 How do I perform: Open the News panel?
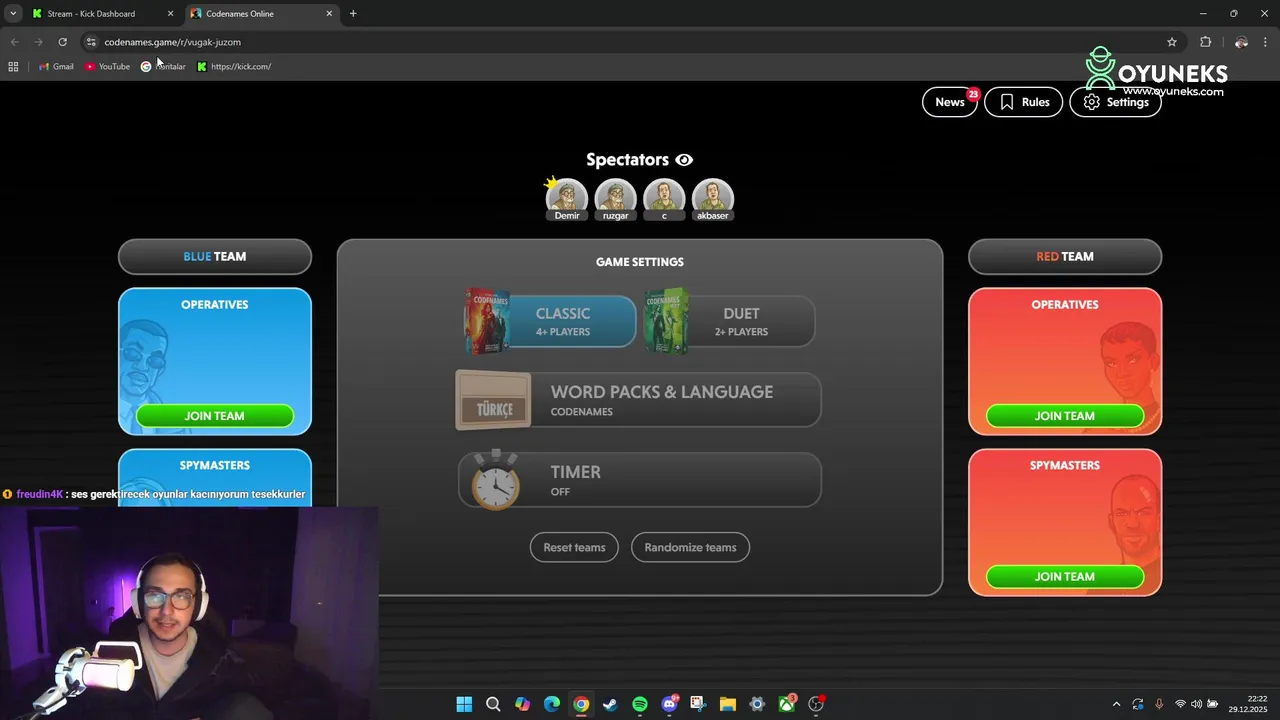950,102
